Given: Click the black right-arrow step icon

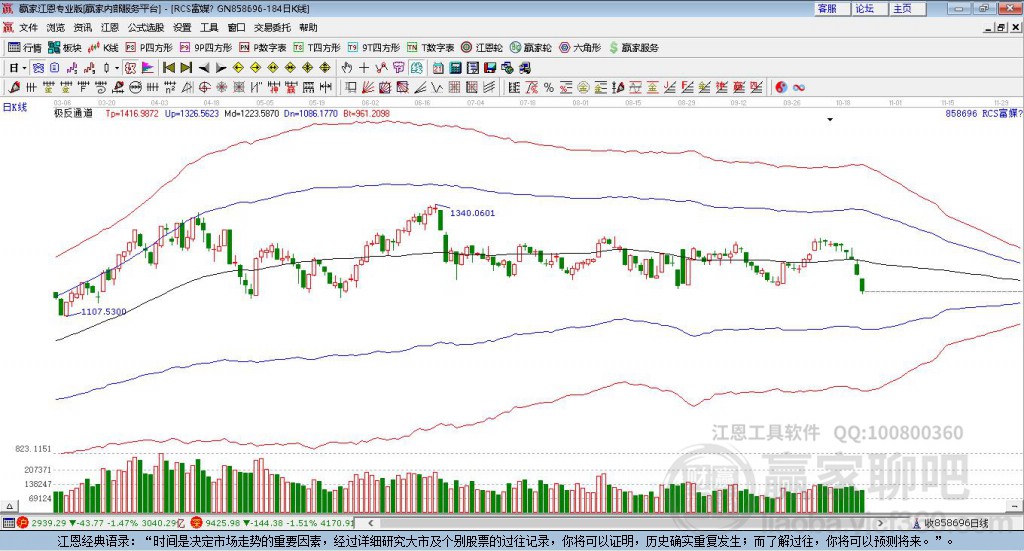Looking at the screenshot, I should pyautogui.click(x=221, y=68).
